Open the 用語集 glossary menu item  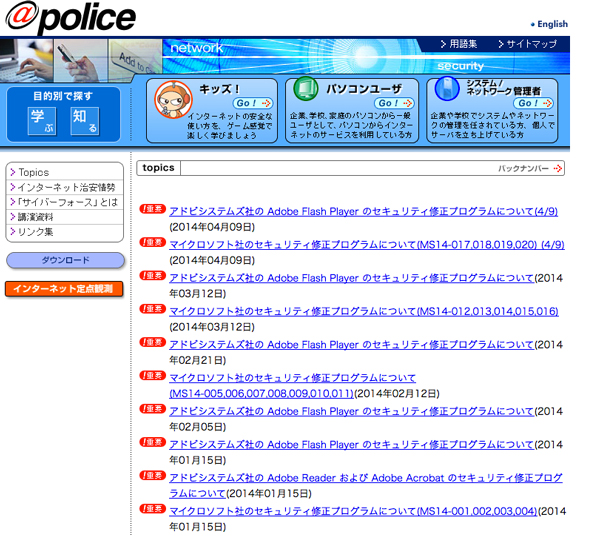[462, 44]
